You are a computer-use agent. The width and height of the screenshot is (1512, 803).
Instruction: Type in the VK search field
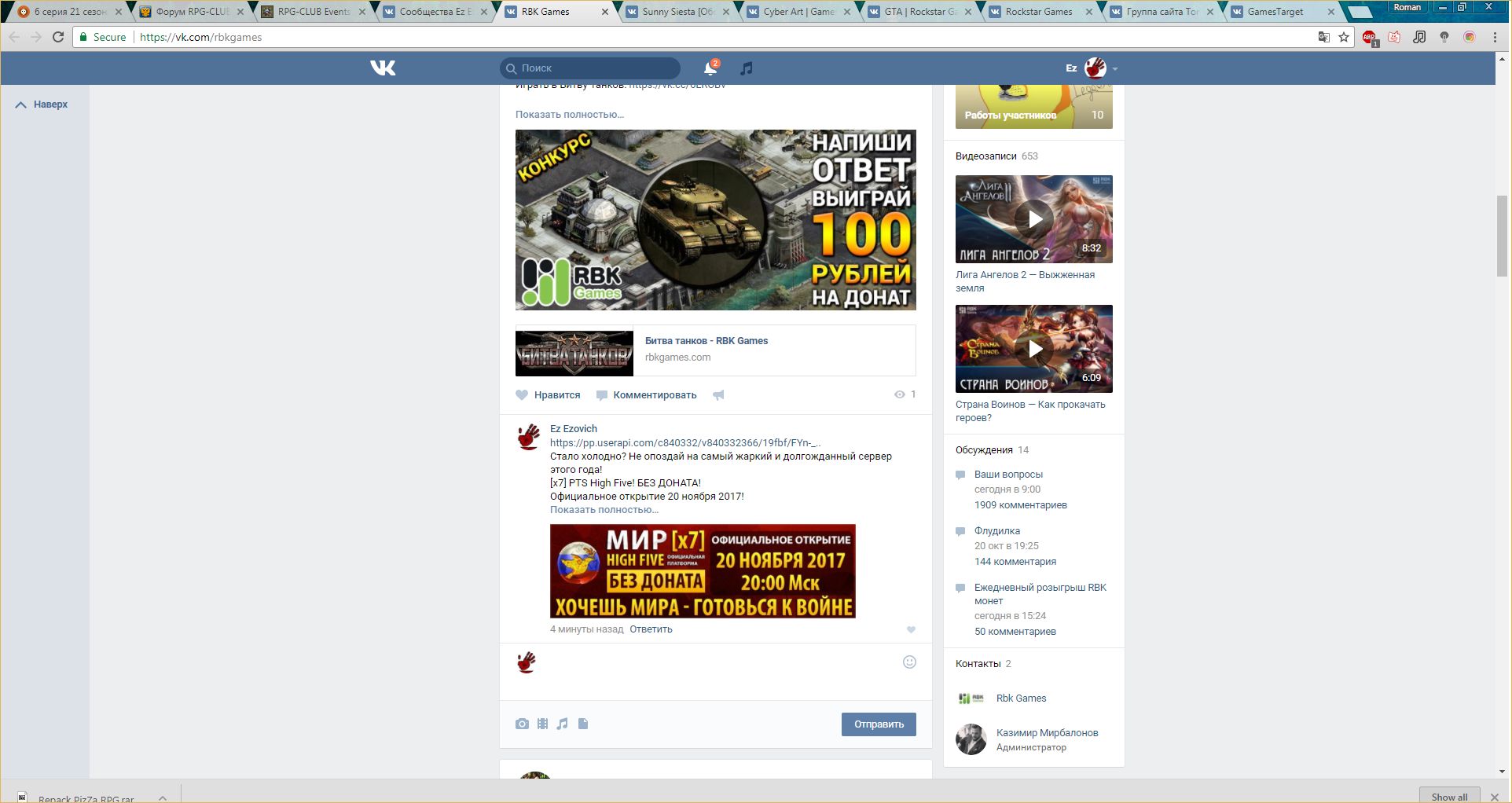(x=597, y=68)
